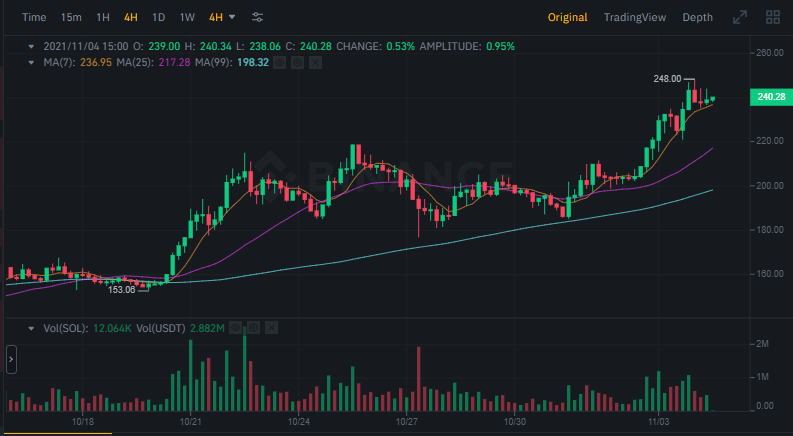
Task: Collapse the Vol(SOL) indicator row arrow
Action: [31, 327]
